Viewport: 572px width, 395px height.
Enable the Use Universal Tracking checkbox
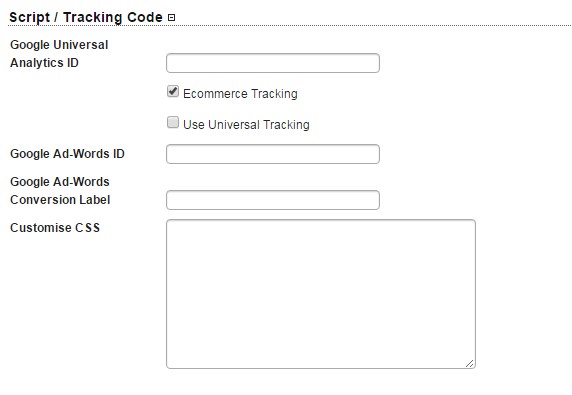[x=173, y=122]
